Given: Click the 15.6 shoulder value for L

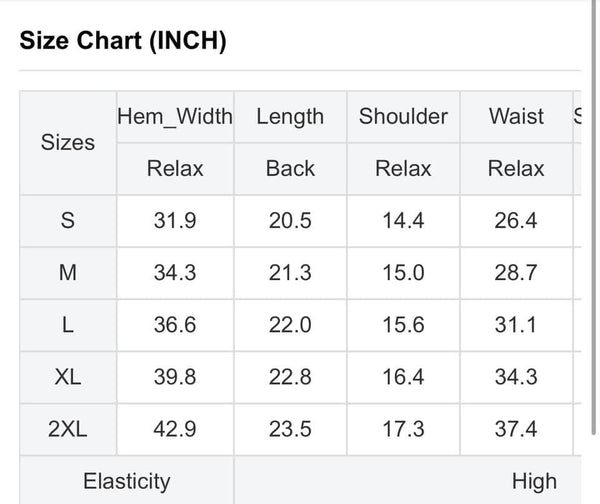Looking at the screenshot, I should (x=403, y=325).
